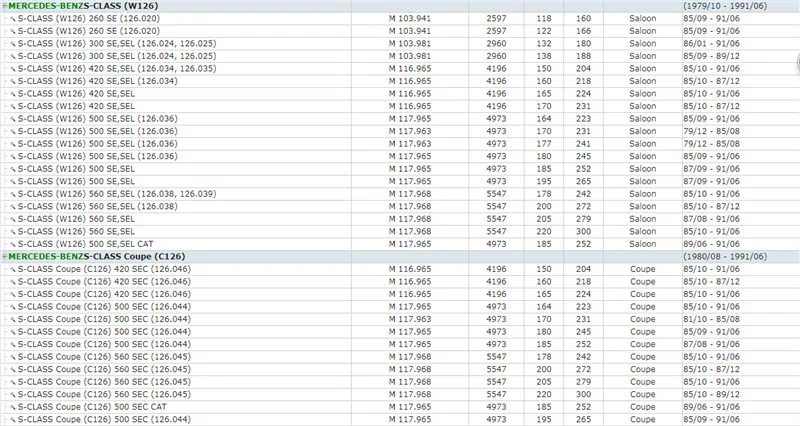Click the 265 hp cell in the Coupe 500 SEC row
The image size is (800, 426).
(583, 419)
